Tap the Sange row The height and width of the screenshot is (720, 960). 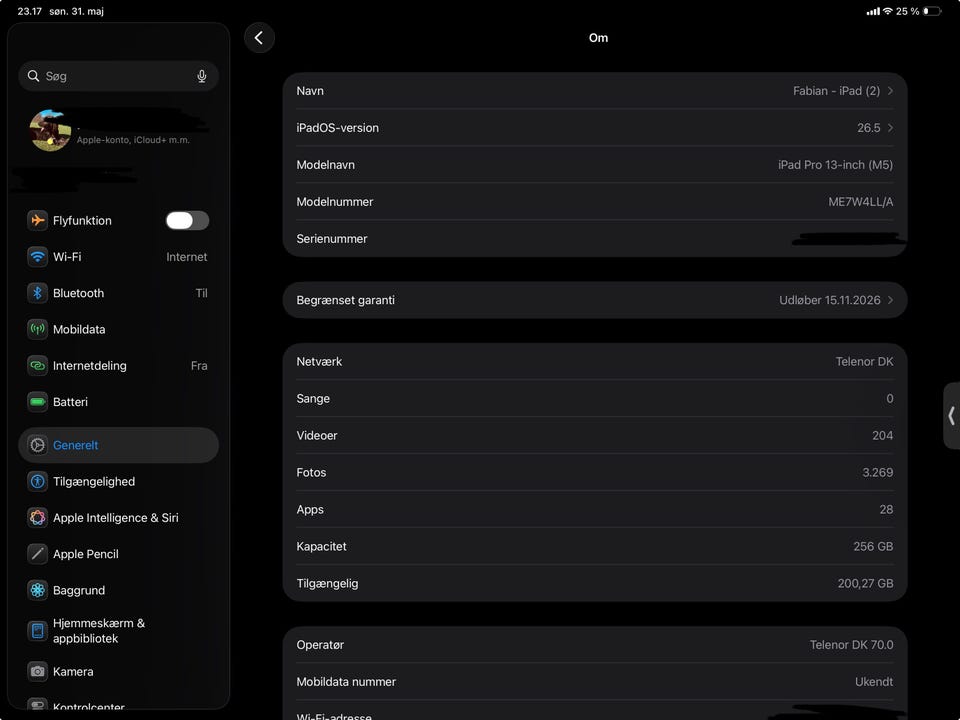594,399
